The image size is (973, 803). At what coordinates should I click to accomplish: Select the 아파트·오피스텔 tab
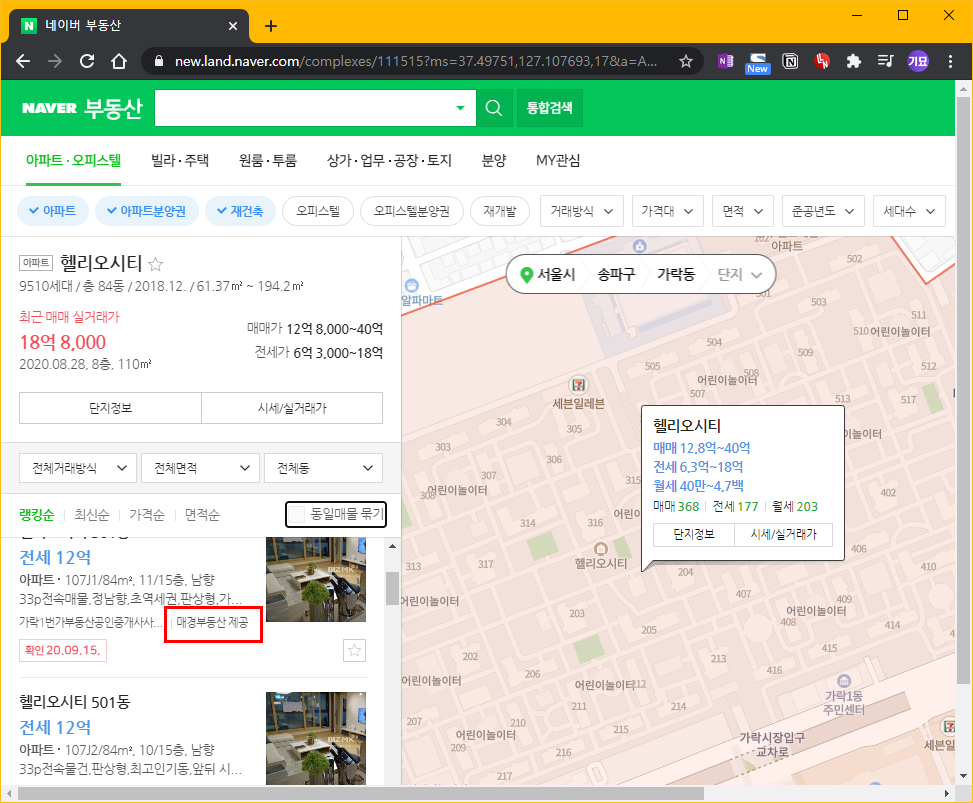point(73,160)
